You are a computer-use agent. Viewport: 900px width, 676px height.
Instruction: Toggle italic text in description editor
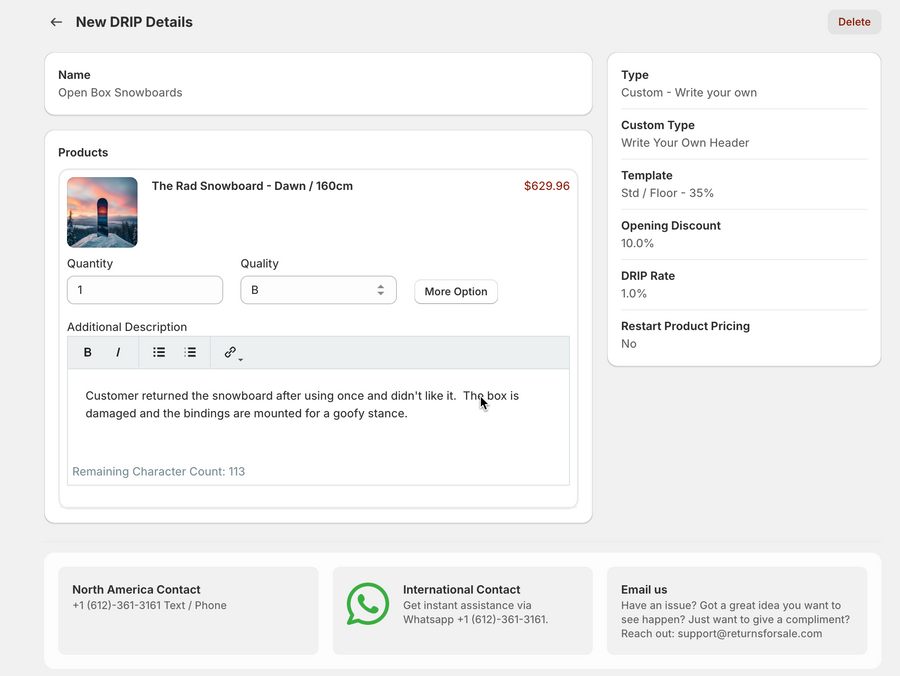[118, 352]
